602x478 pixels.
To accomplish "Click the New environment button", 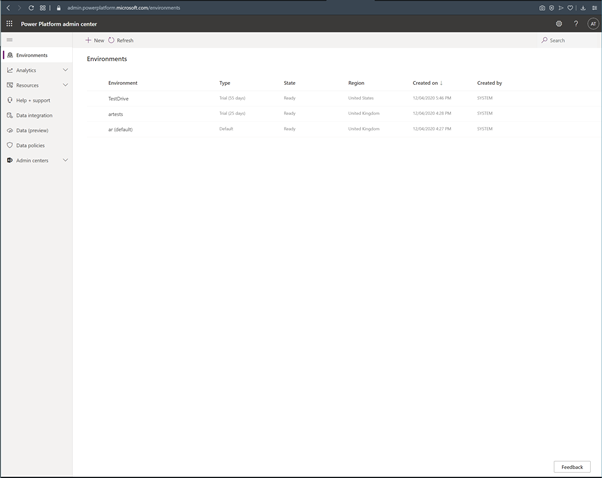I will click(95, 40).
